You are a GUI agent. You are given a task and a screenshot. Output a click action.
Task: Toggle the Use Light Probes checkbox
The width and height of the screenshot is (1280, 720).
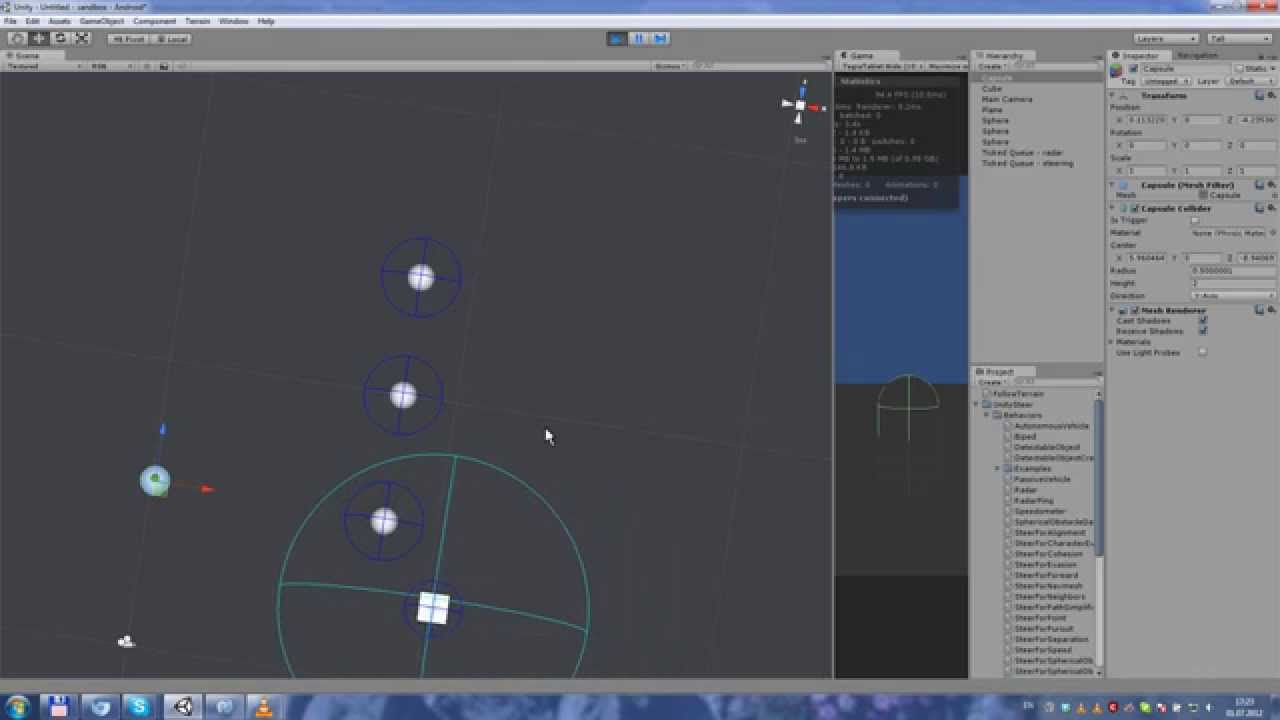tap(1203, 352)
